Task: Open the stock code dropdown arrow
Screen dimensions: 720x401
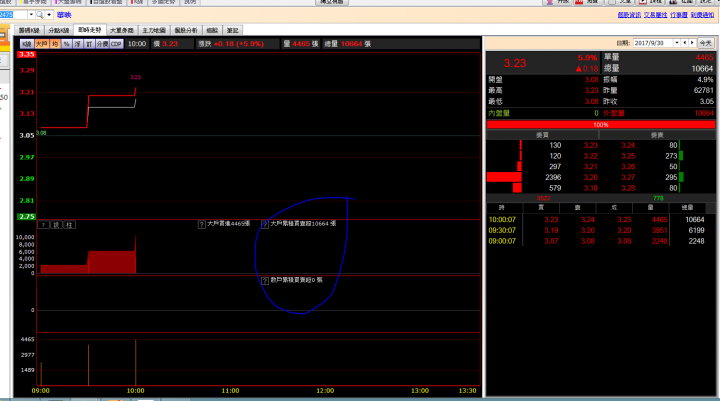Action: tap(31, 15)
